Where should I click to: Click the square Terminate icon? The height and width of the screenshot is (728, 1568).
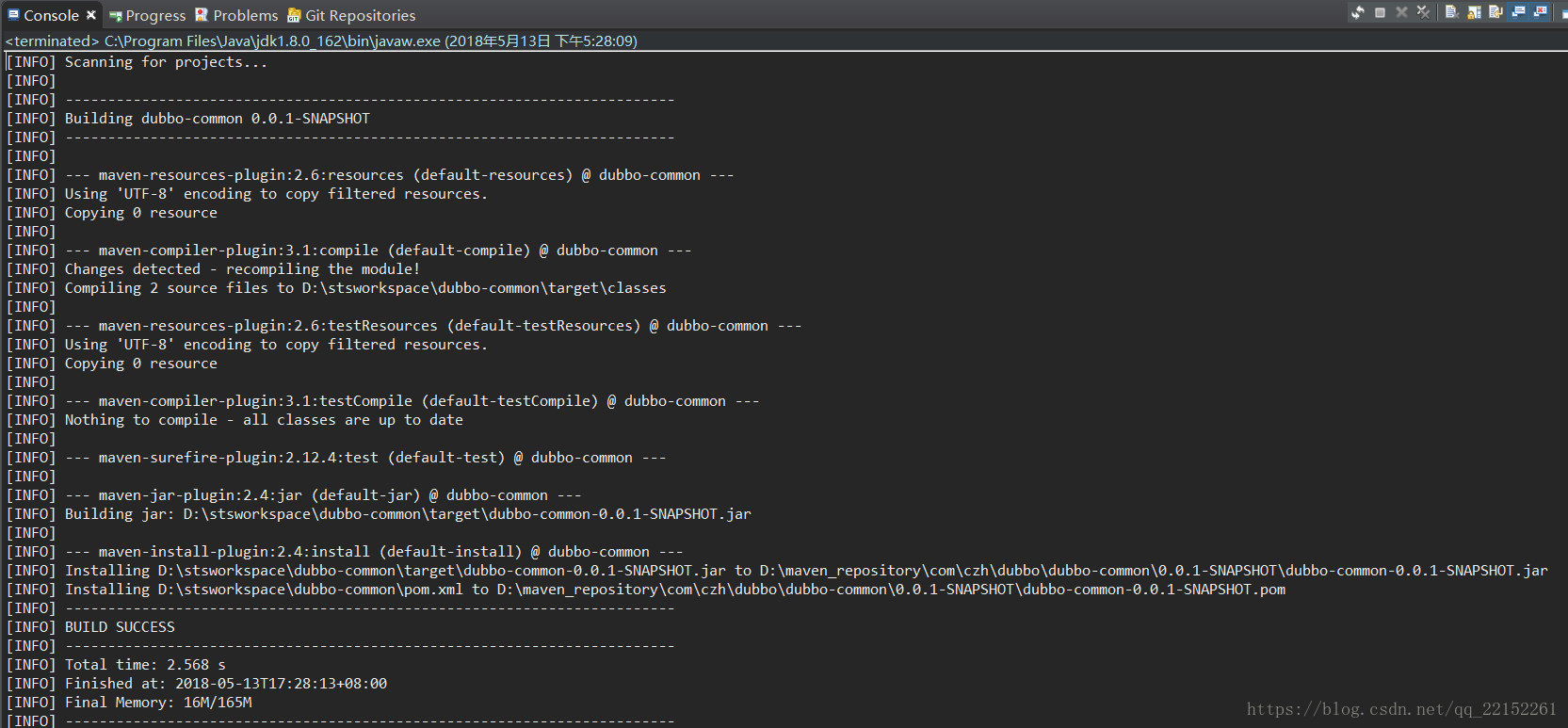[x=1380, y=12]
